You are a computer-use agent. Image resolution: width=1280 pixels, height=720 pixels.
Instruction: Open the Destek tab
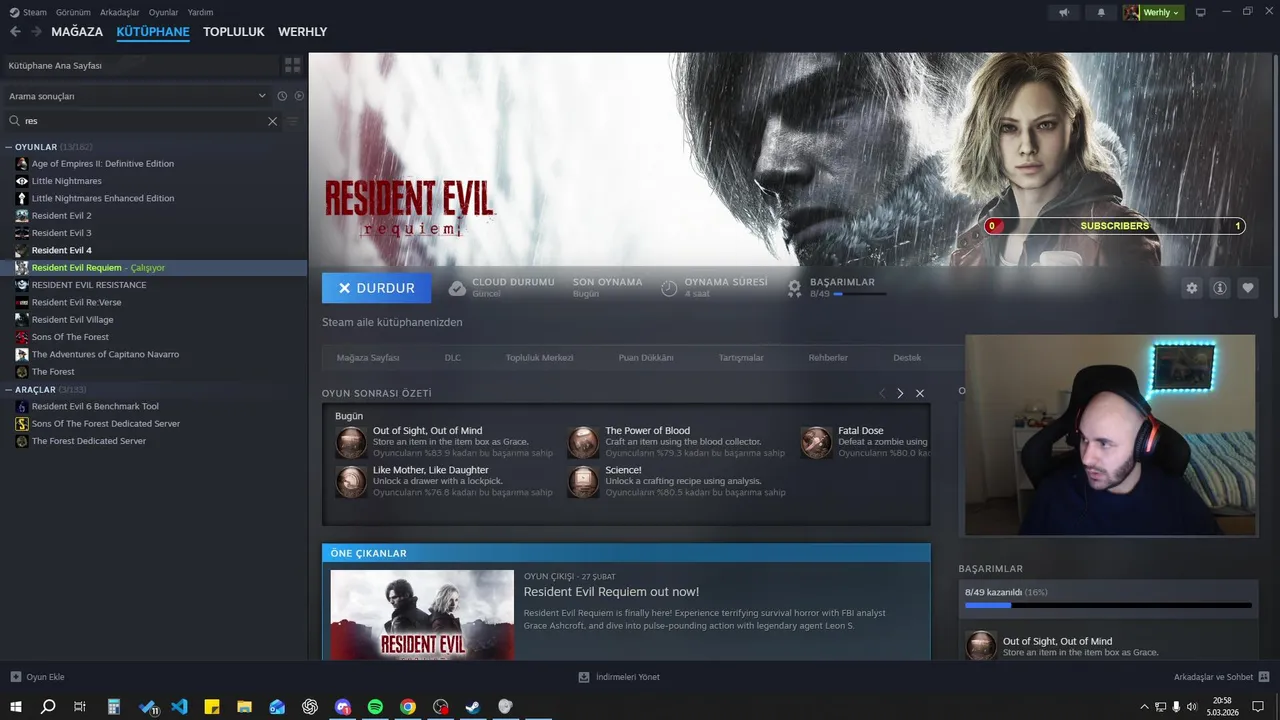pos(907,357)
